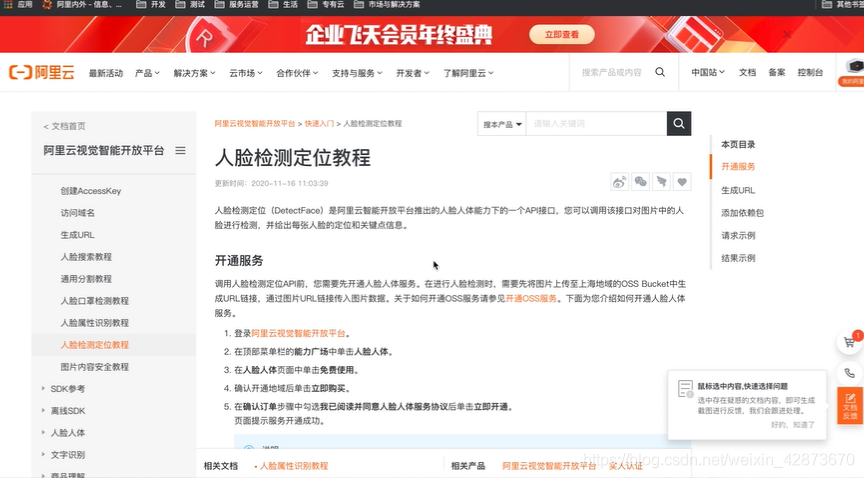
Task: Open the sidebar hamburger menu icon
Action: tap(180, 151)
